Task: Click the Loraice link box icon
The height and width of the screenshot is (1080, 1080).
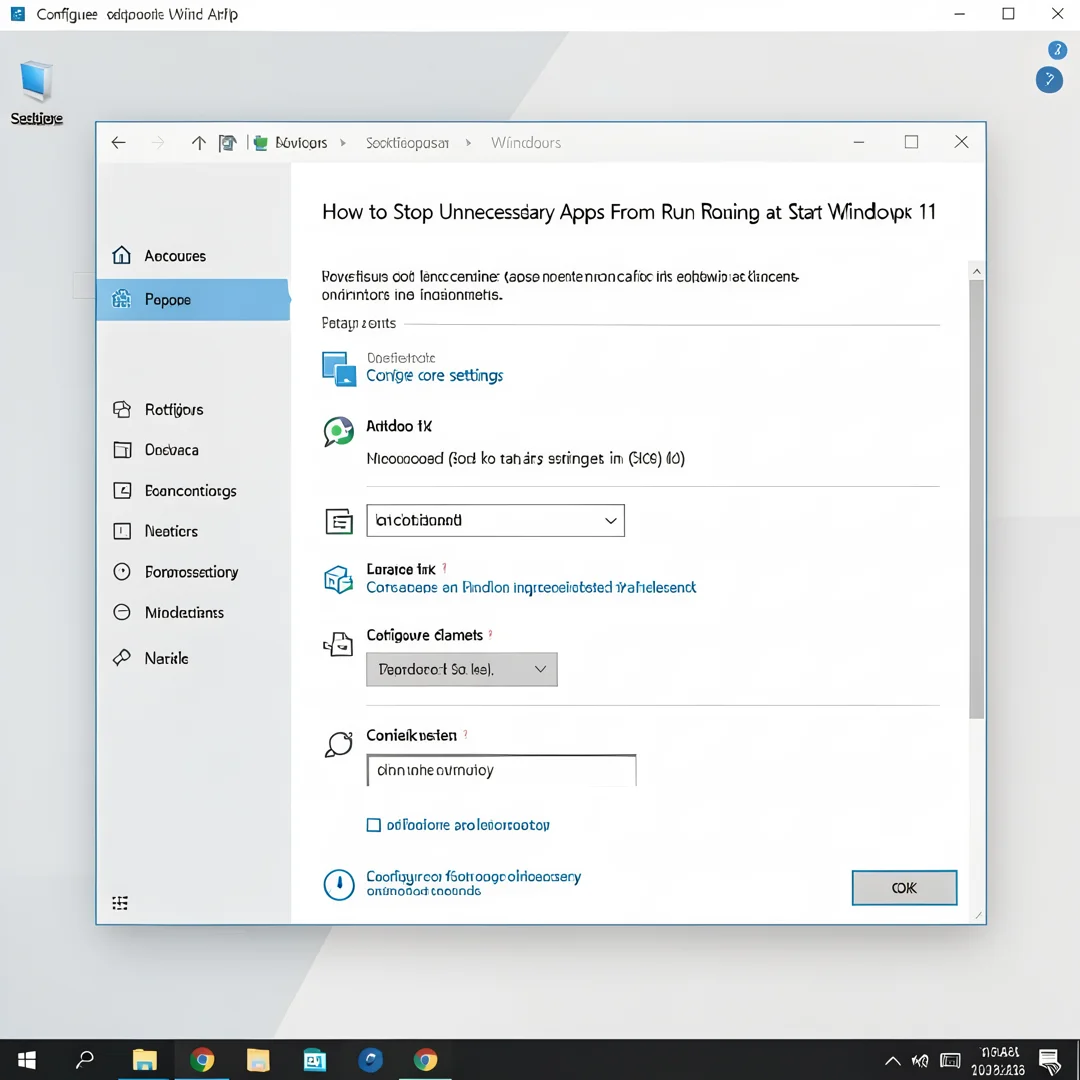Action: pyautogui.click(x=339, y=579)
